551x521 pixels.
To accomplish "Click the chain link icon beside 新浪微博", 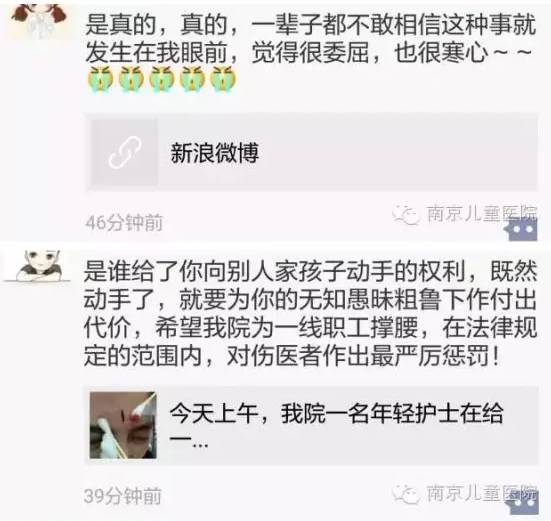I will 123,152.
